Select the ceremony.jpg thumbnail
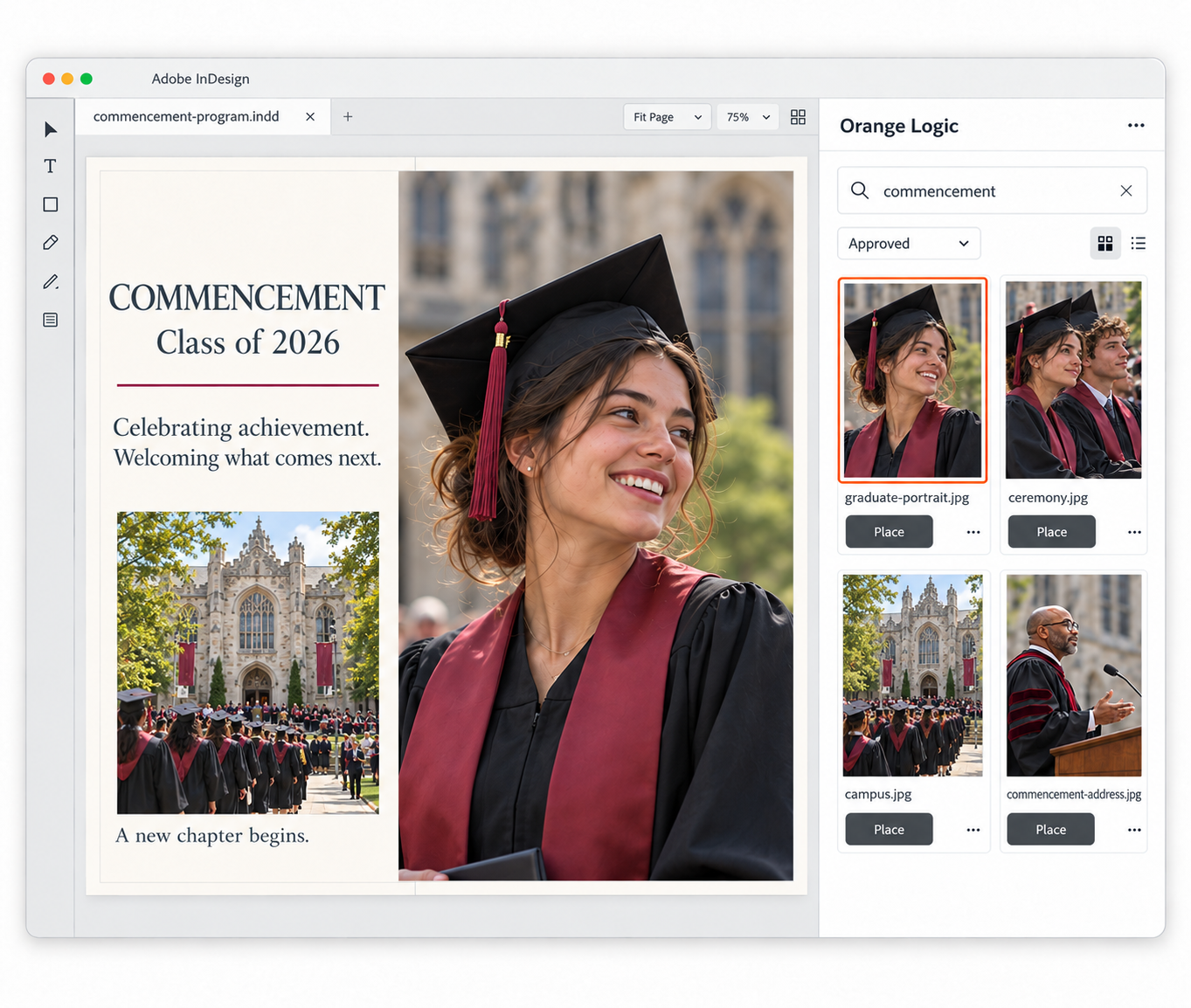Image resolution: width=1191 pixels, height=1008 pixels. coord(1073,380)
